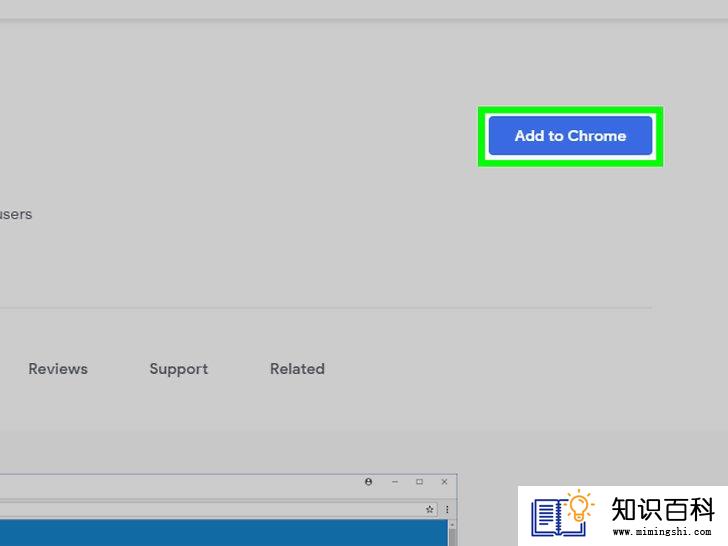The image size is (728, 546).
Task: Switch to the Support tab
Action: 179,369
